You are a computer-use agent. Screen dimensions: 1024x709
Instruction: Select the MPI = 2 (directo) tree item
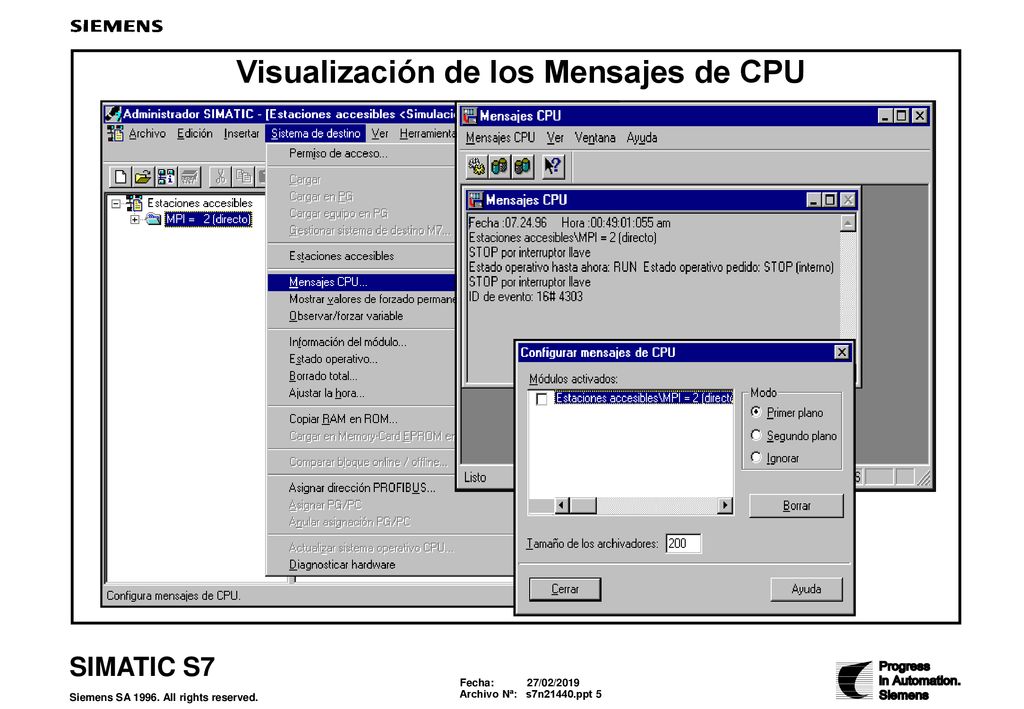[x=208, y=219]
